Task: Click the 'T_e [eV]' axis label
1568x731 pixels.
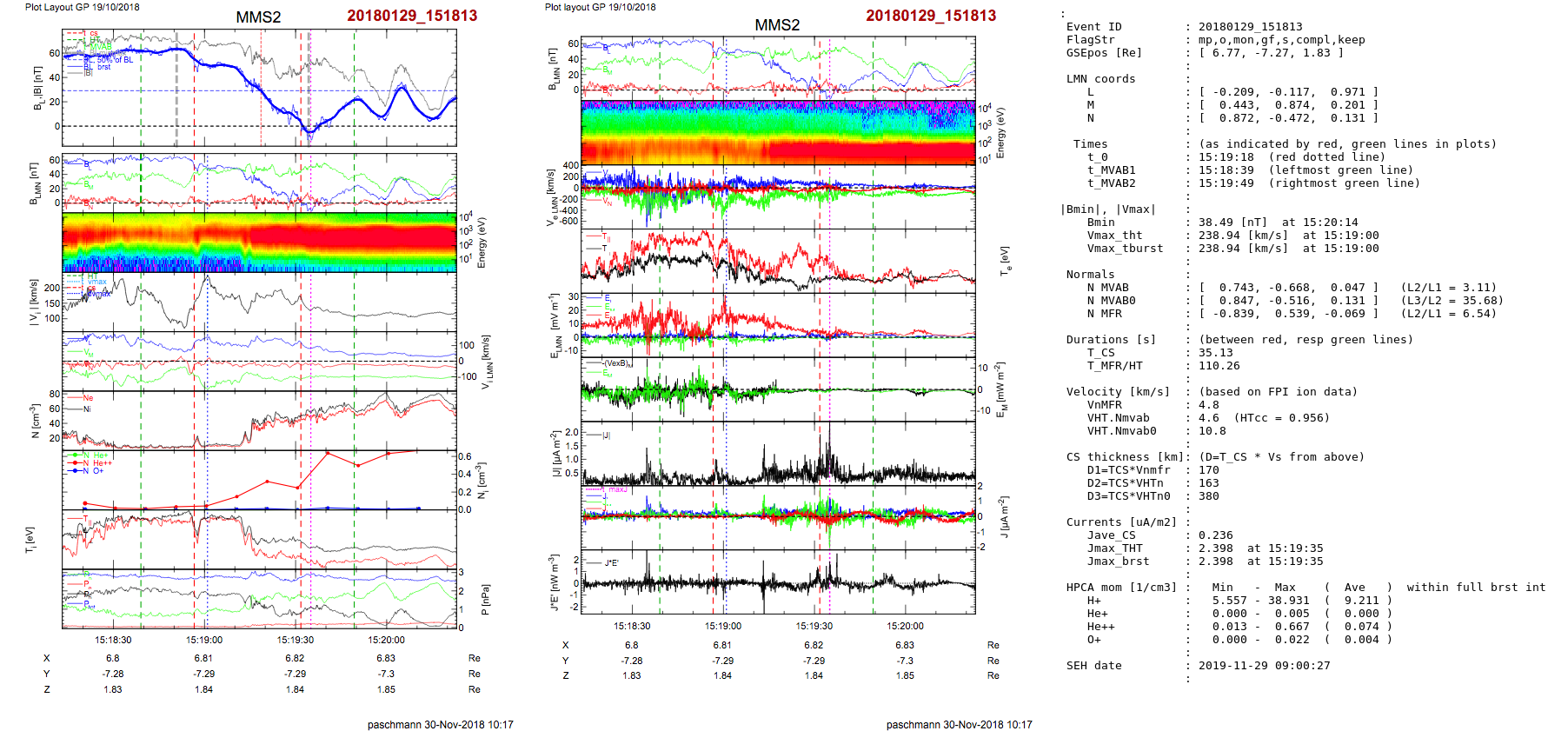Action: coord(1004,260)
